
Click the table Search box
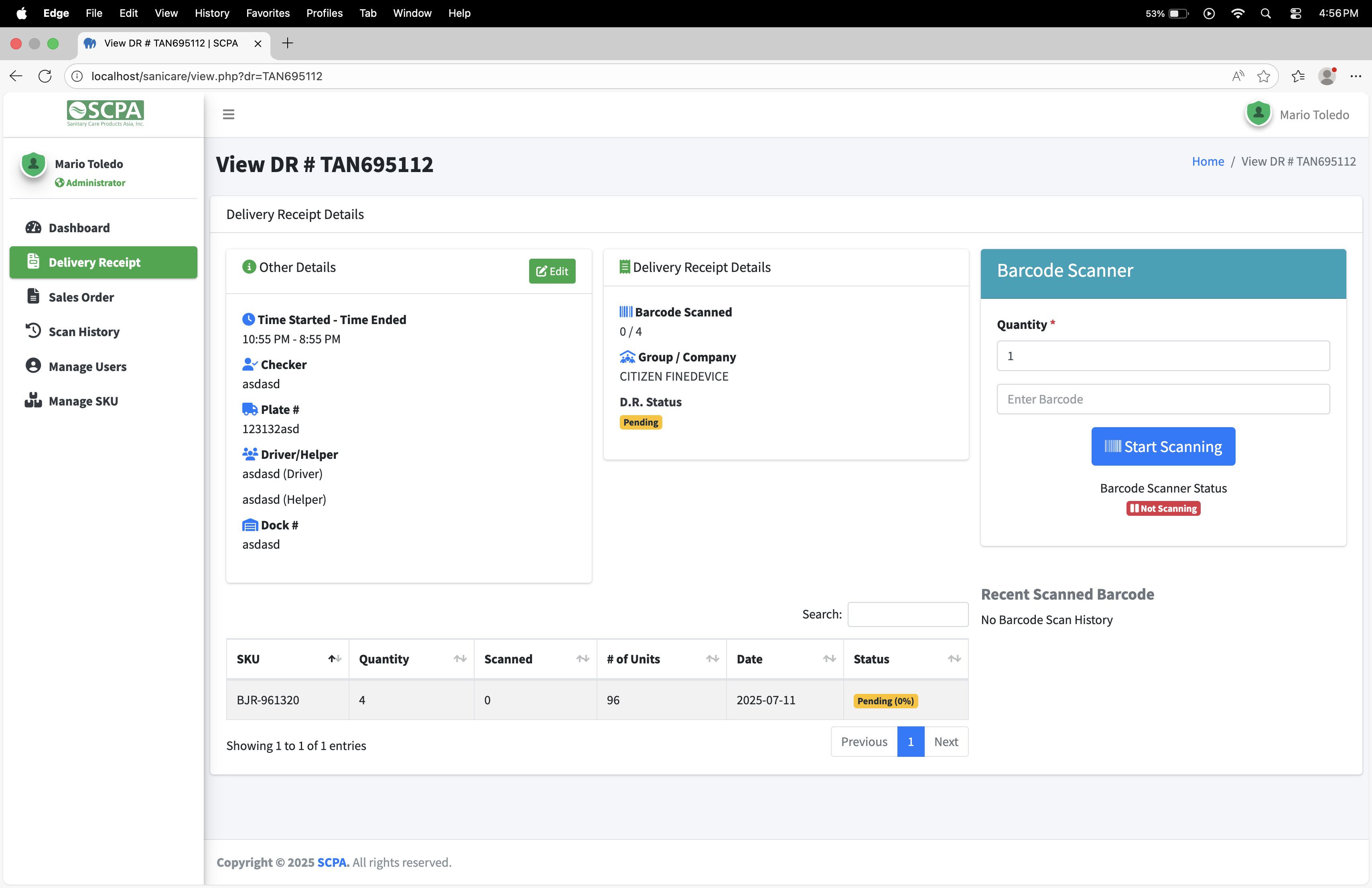click(x=907, y=614)
